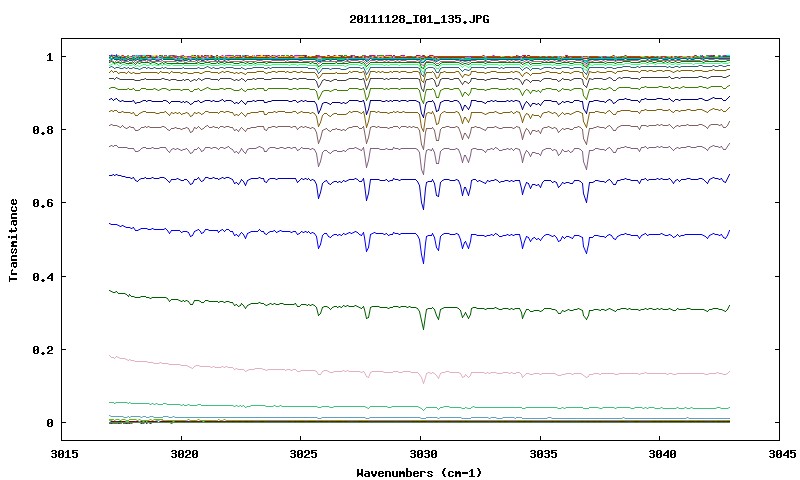Click the x-axis tick label 3035

click(x=542, y=454)
